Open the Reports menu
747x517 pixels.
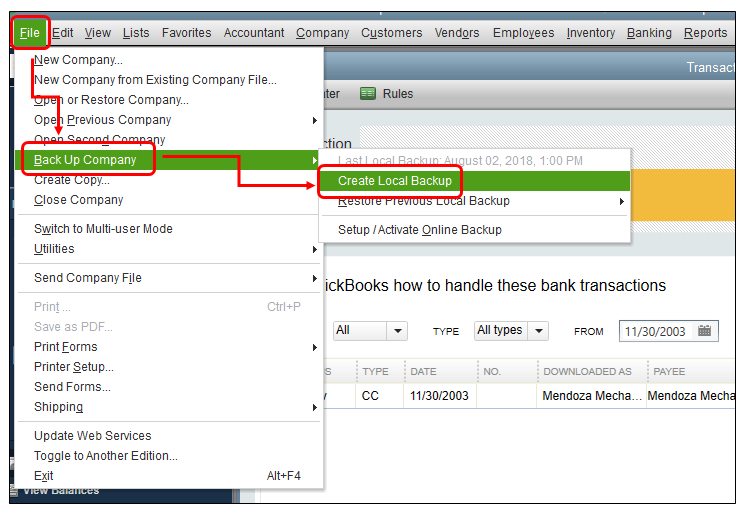pos(706,33)
